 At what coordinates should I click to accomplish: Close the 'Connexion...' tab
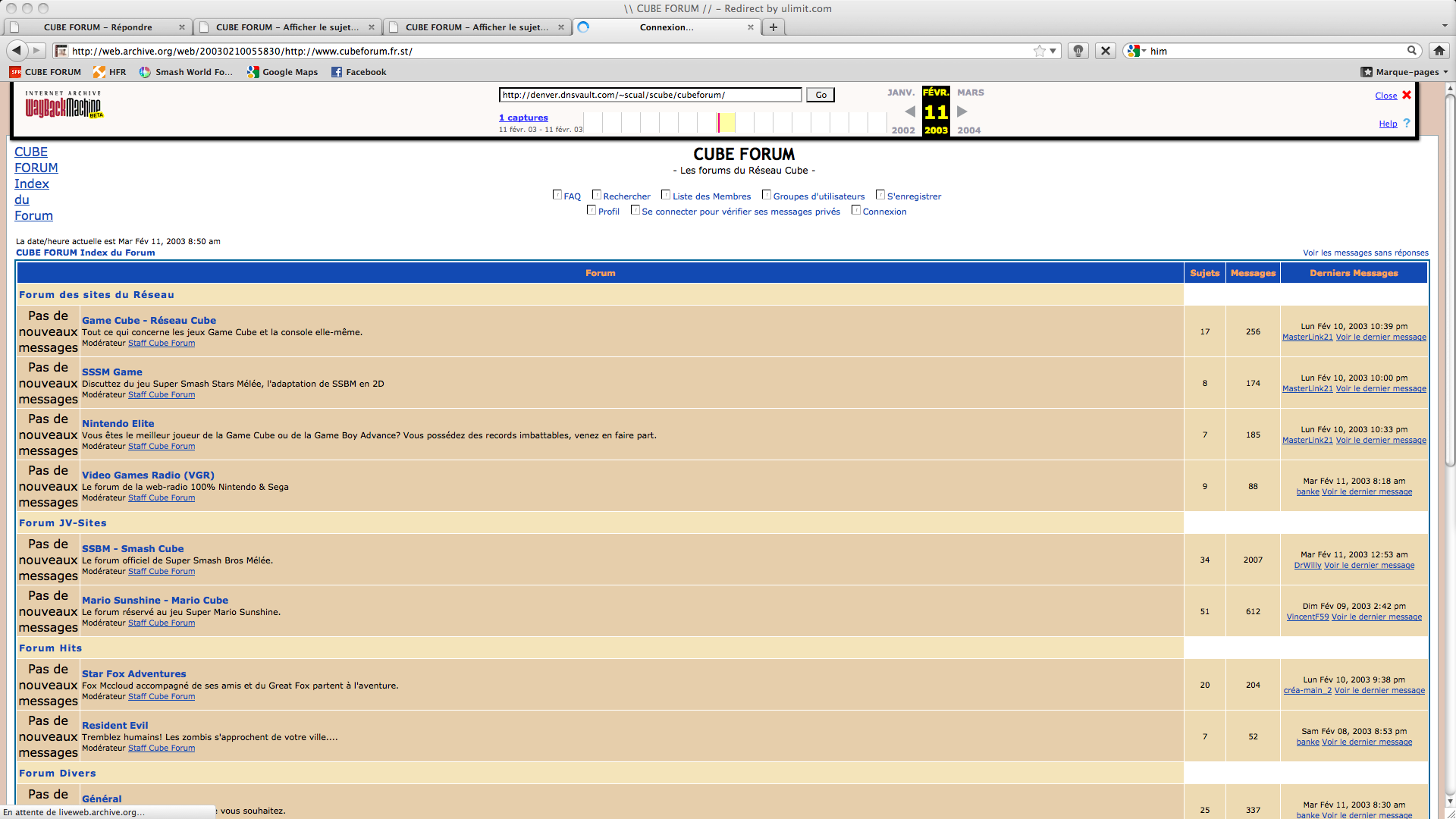[751, 27]
